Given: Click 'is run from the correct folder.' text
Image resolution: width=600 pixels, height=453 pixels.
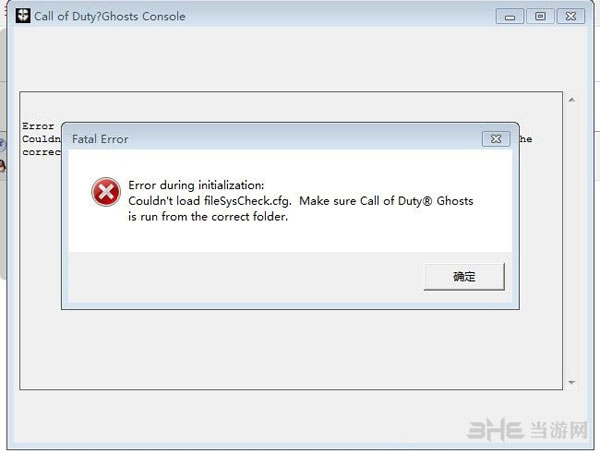Looking at the screenshot, I should [208, 217].
